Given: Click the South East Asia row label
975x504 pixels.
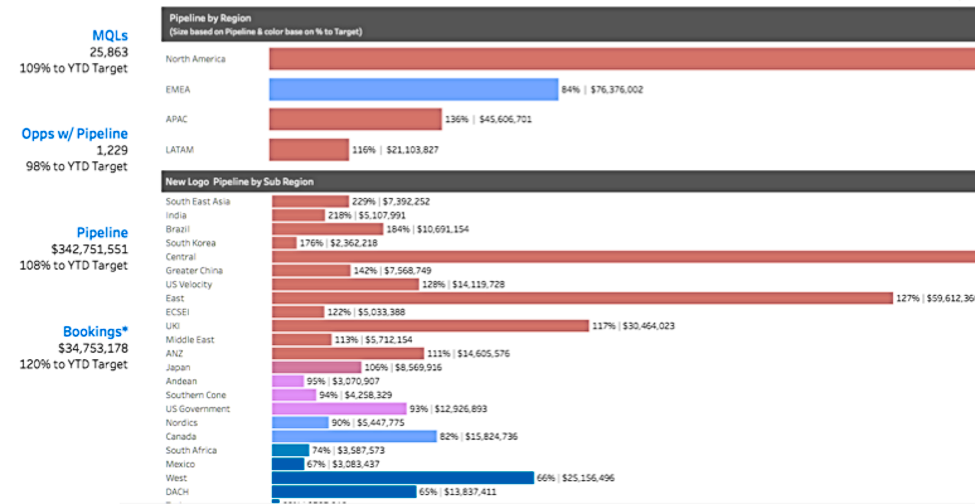Looking at the screenshot, I should click(x=198, y=201).
